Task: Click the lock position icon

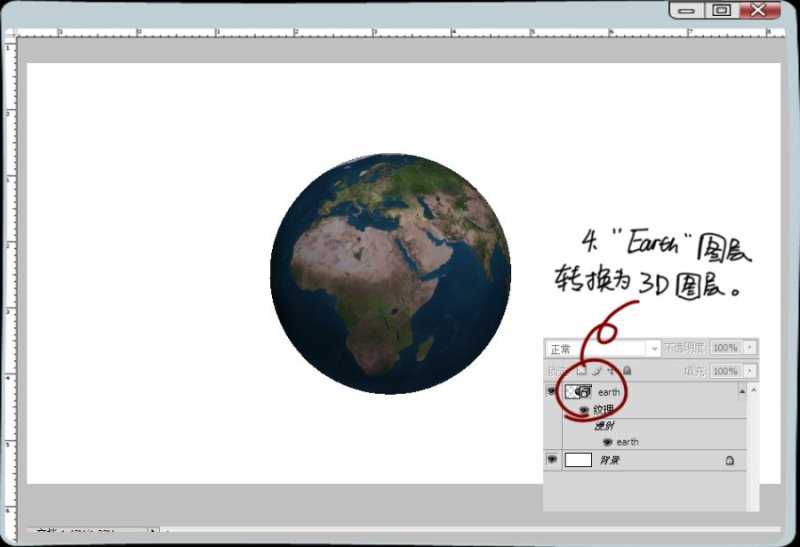Action: [611, 371]
